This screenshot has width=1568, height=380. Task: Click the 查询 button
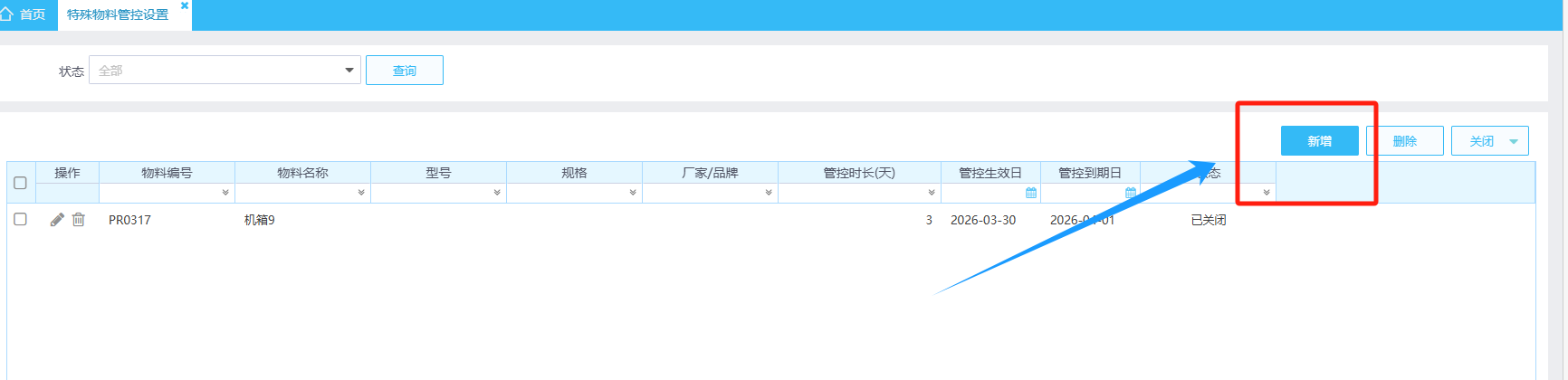click(x=405, y=70)
